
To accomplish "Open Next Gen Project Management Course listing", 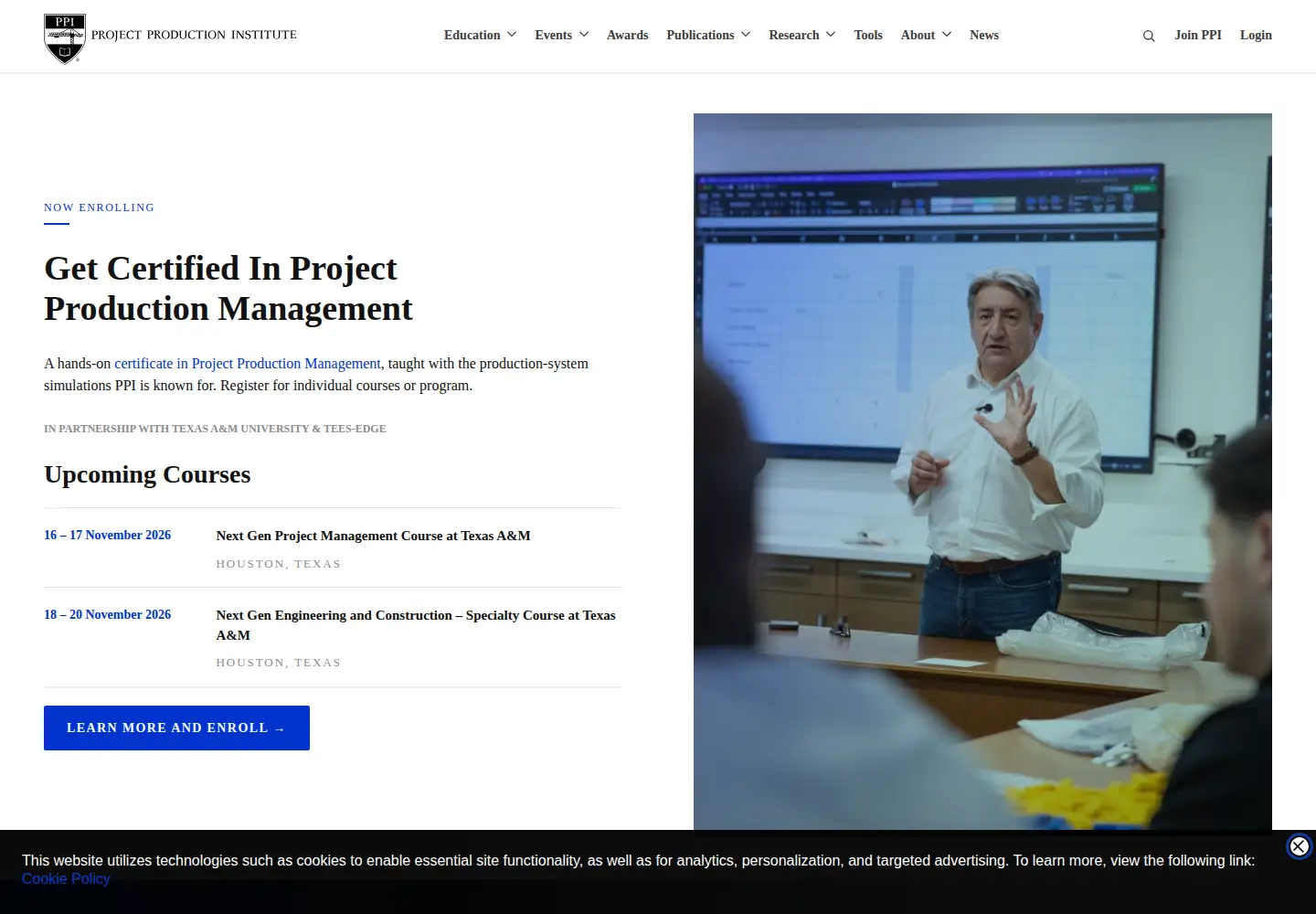I will tap(373, 536).
